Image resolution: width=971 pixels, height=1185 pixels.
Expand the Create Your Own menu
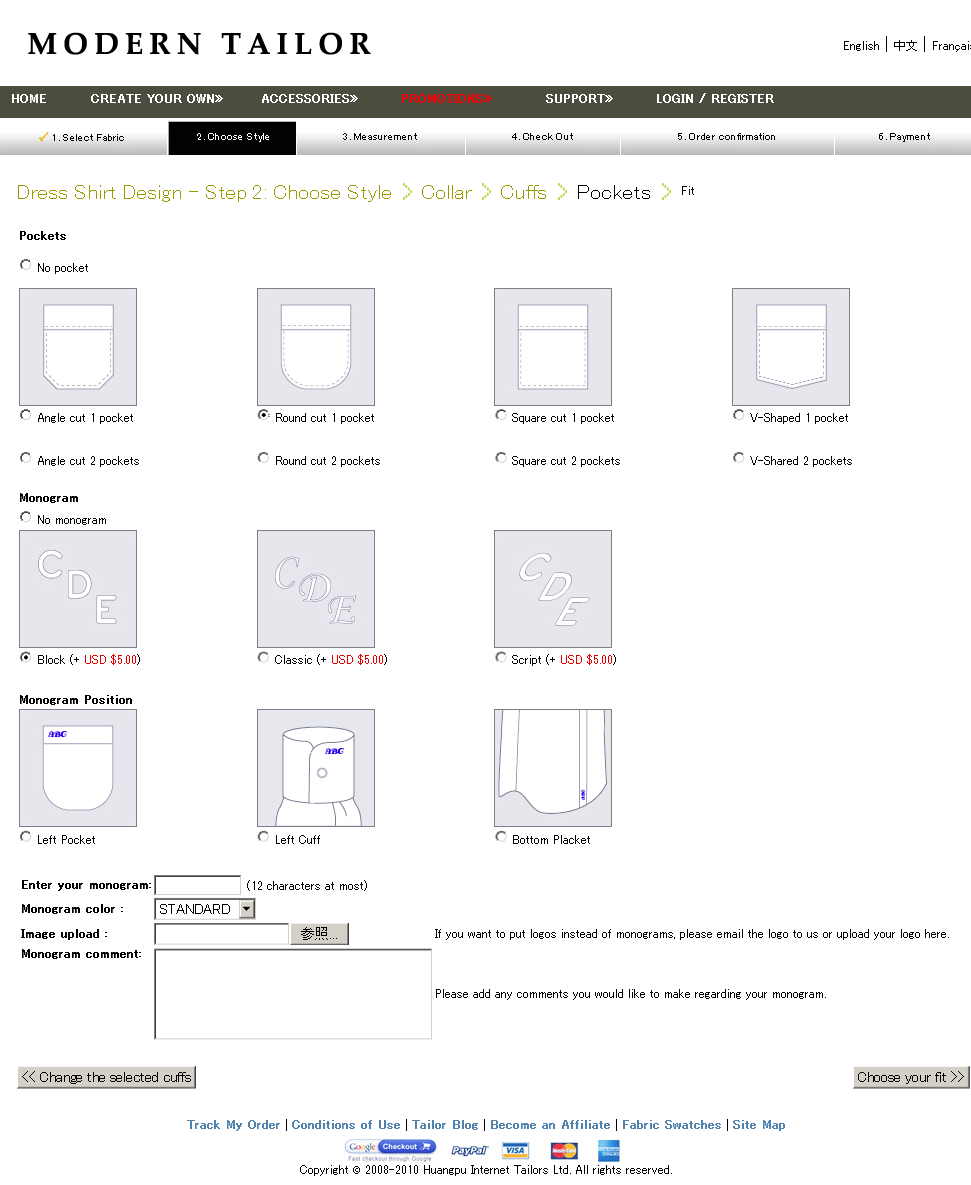(157, 99)
